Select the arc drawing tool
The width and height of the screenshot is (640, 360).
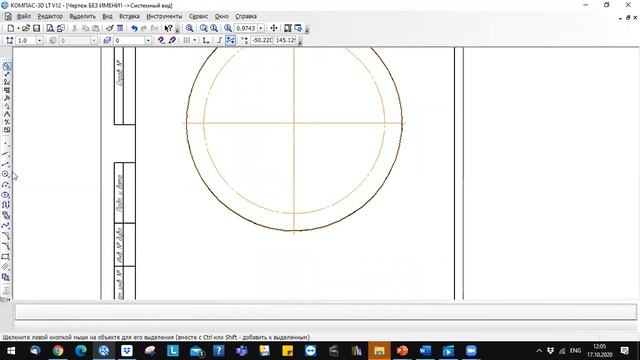point(6,185)
